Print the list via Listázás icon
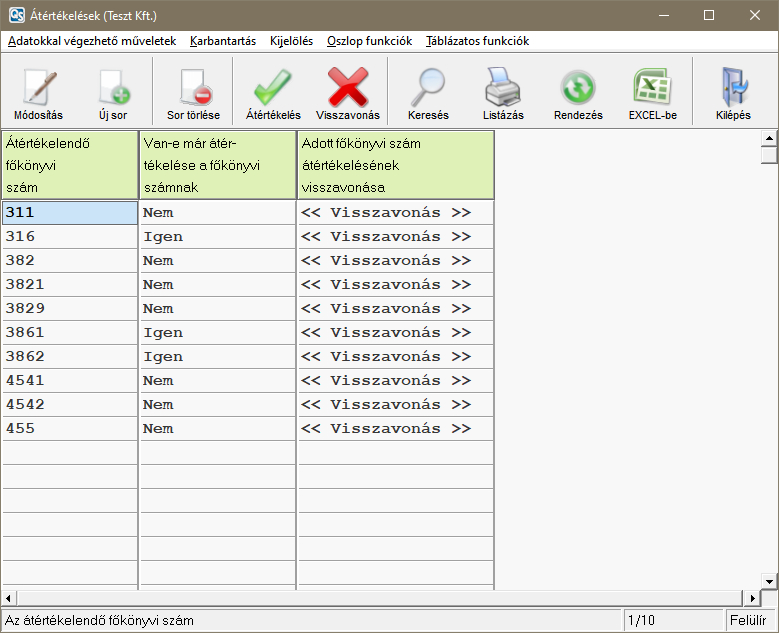Image resolution: width=779 pixels, height=633 pixels. (503, 92)
